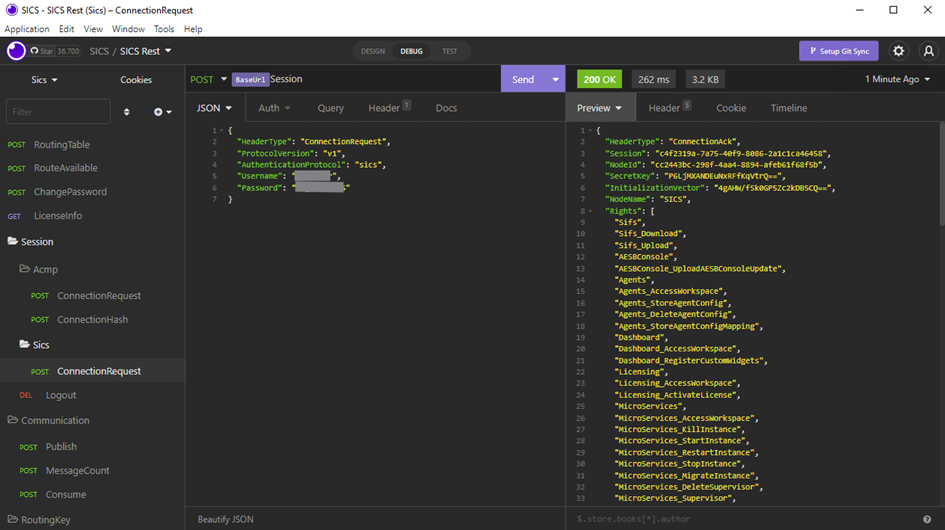Click the Insomnia logo icon
This screenshot has width=945, height=530.
click(x=16, y=51)
